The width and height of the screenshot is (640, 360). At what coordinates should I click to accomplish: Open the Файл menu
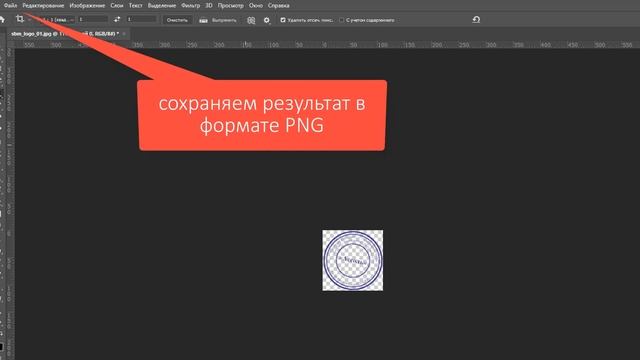pos(10,6)
